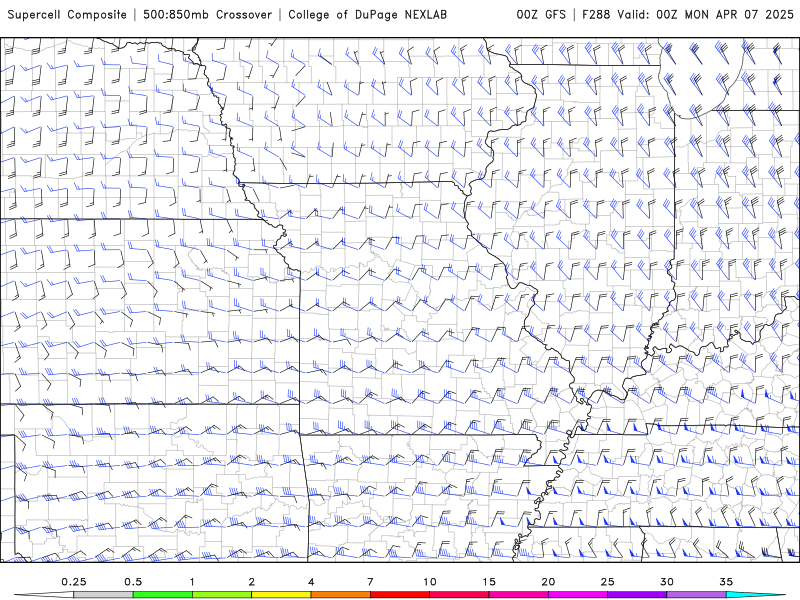
Task: Click the legend value '15'
Action: click(x=489, y=582)
